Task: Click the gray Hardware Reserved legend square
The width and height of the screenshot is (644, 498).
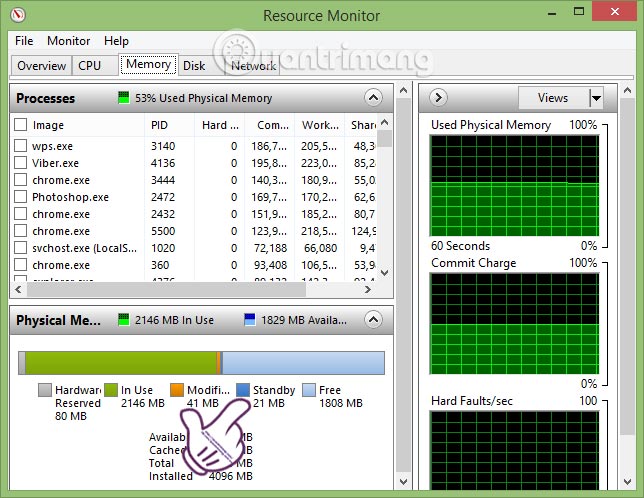Action: pyautogui.click(x=45, y=390)
